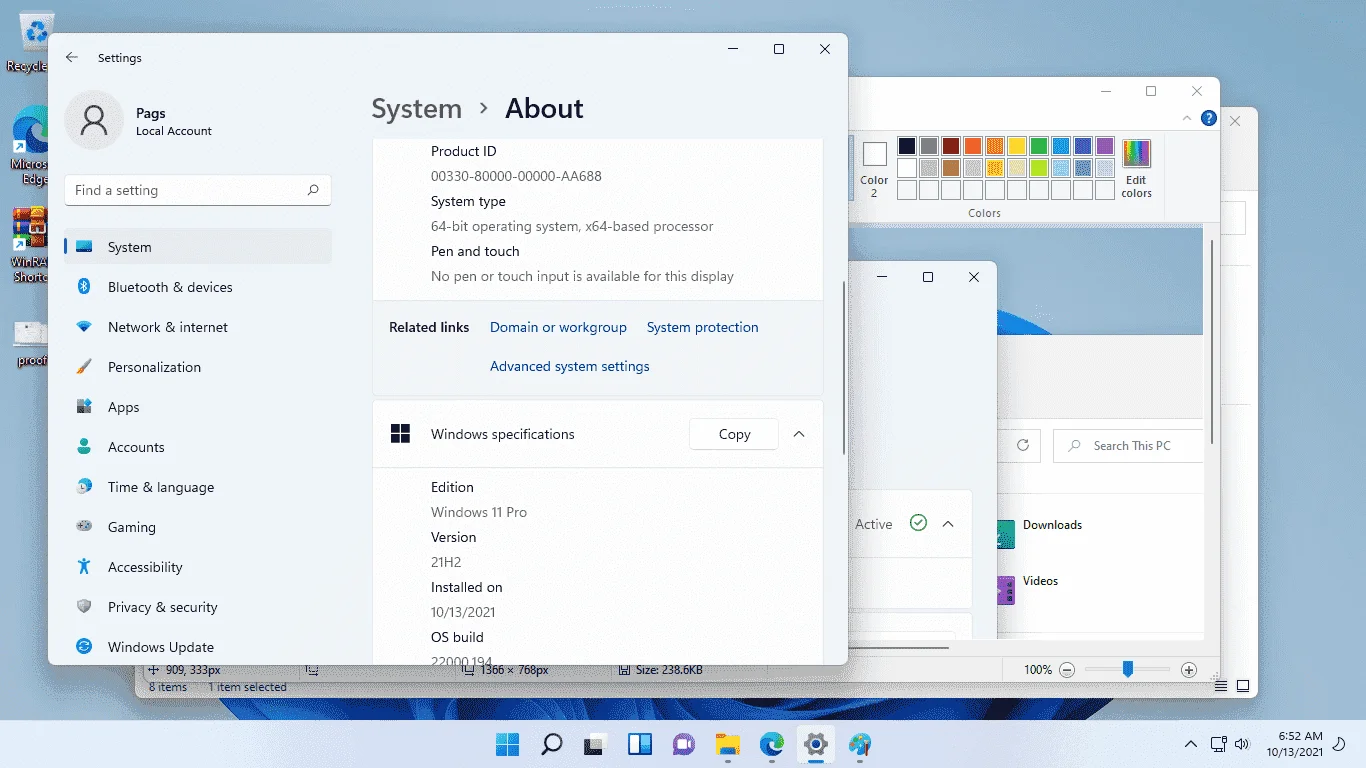The height and width of the screenshot is (768, 1366).
Task: Pick the brown color swatch in Paint
Action: point(951,168)
